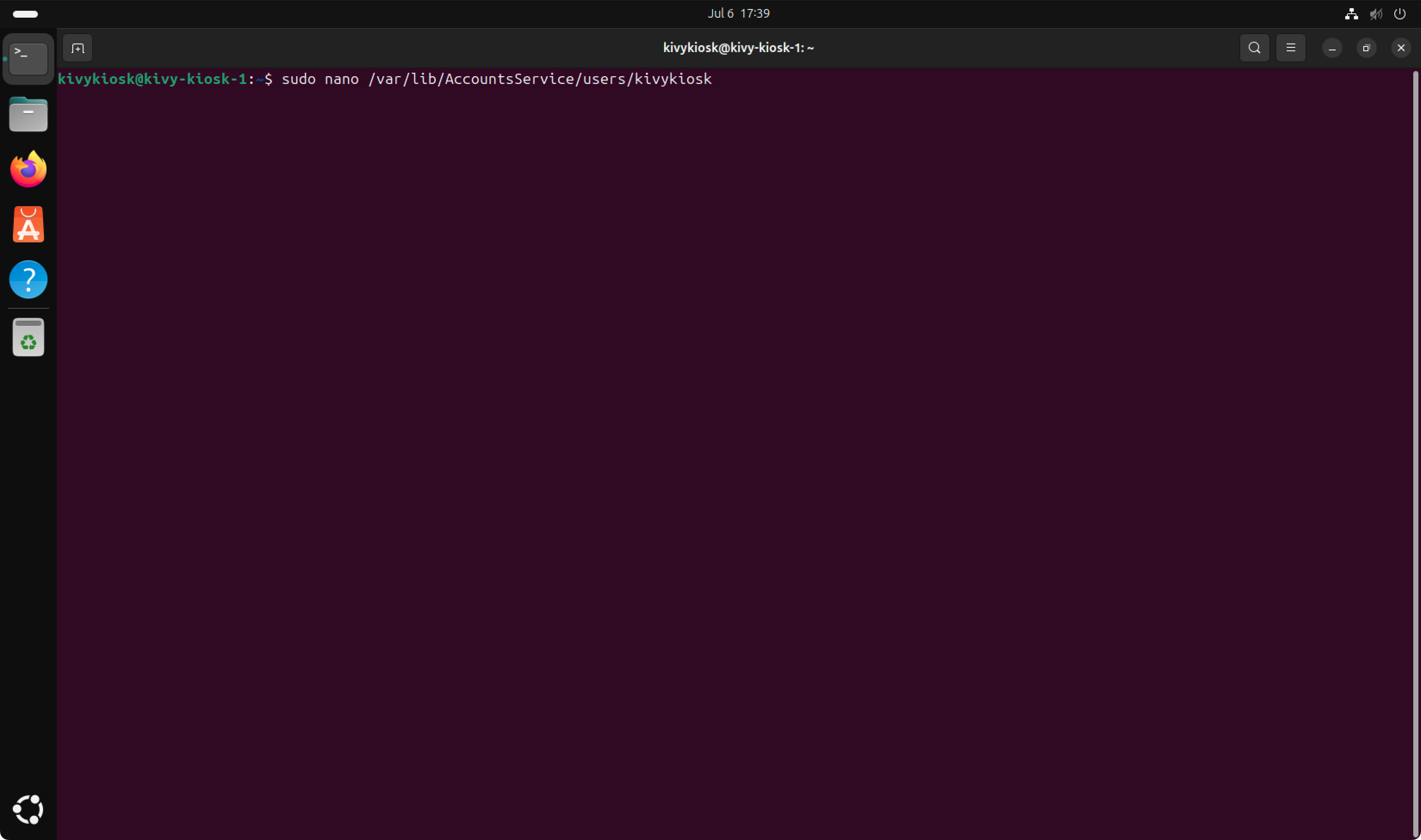Viewport: 1421px width, 840px height.
Task: Open the terminal hamburger menu
Action: tap(1290, 48)
